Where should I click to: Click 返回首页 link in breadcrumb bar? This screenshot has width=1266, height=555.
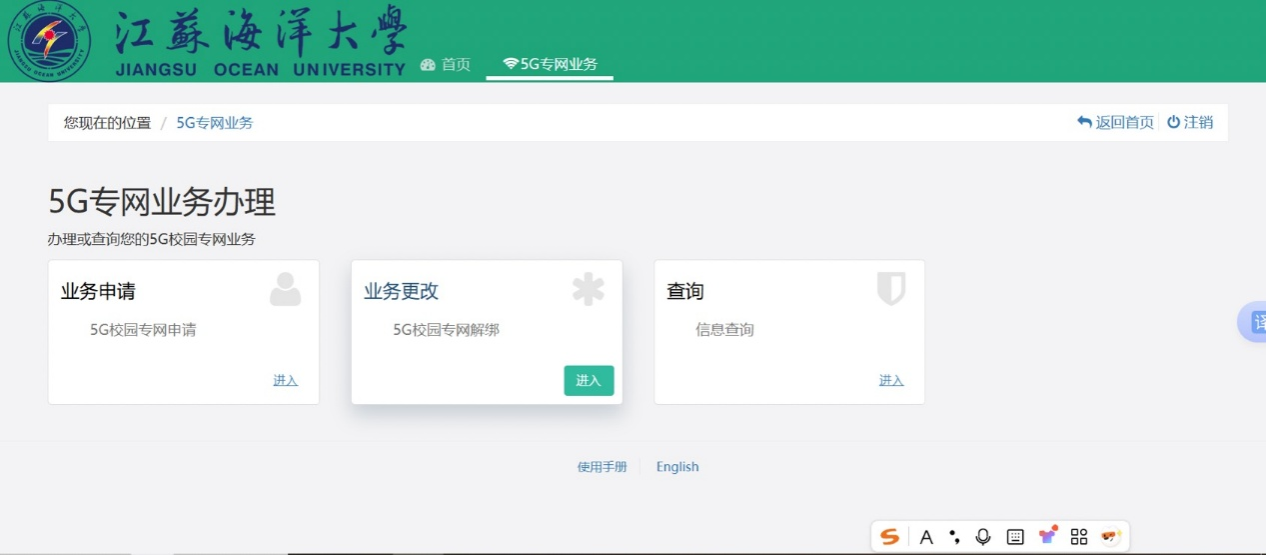1115,122
